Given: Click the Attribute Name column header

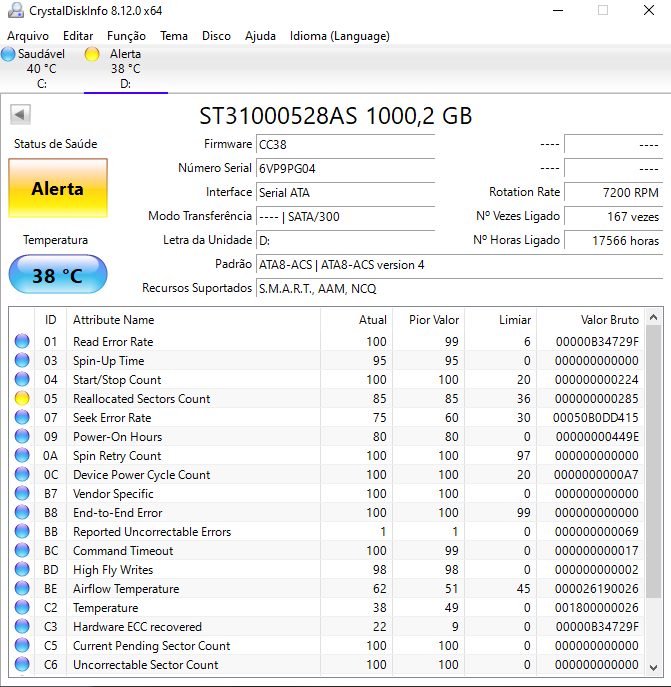Looking at the screenshot, I should [193, 320].
